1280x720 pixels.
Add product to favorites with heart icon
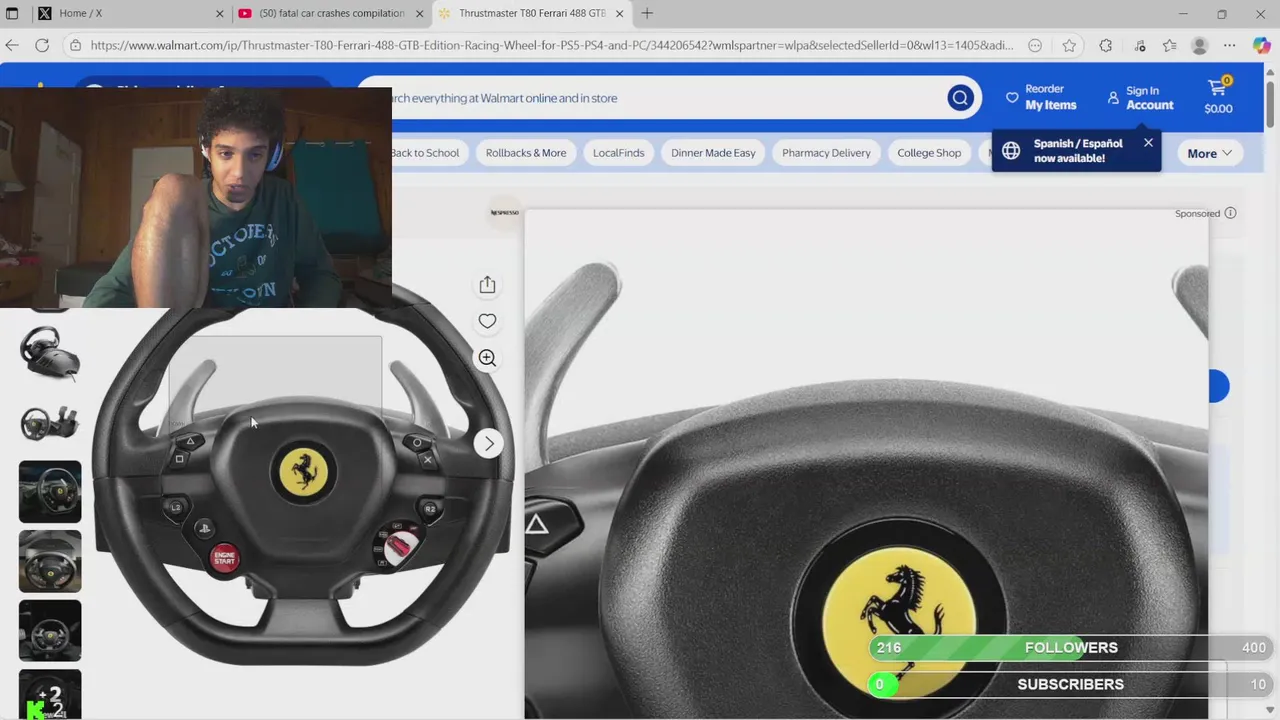(487, 321)
